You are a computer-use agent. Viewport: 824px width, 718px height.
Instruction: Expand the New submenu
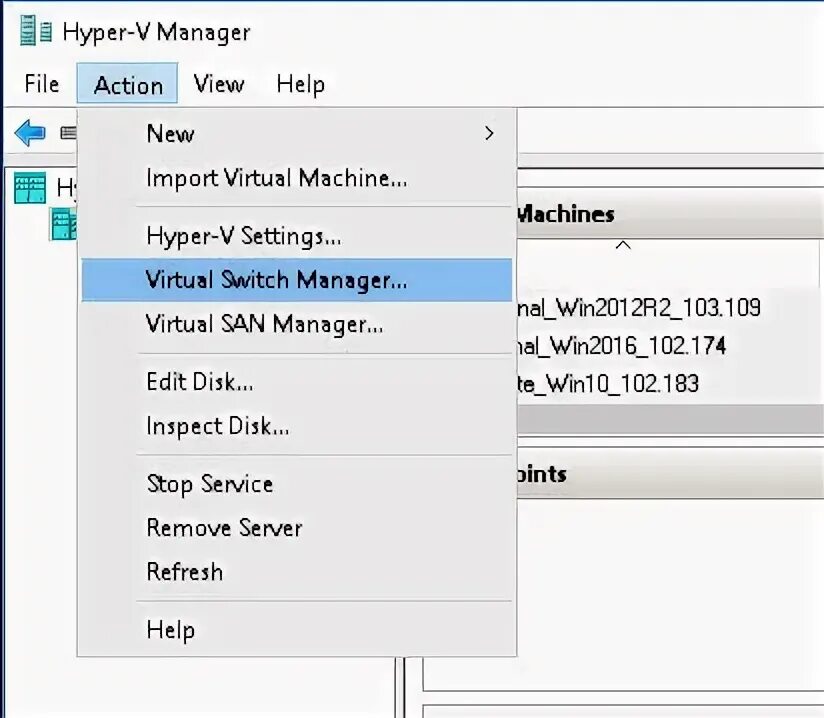tap(297, 134)
